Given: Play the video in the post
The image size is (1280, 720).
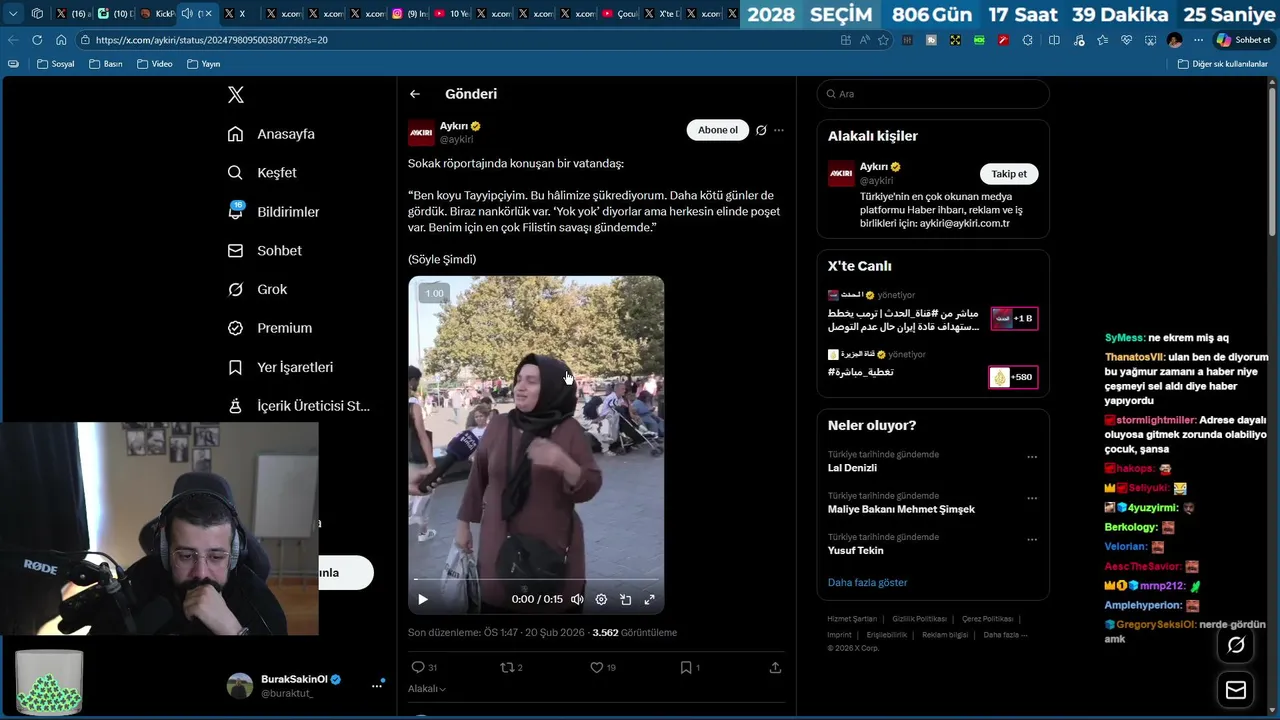Looking at the screenshot, I should click(x=423, y=599).
